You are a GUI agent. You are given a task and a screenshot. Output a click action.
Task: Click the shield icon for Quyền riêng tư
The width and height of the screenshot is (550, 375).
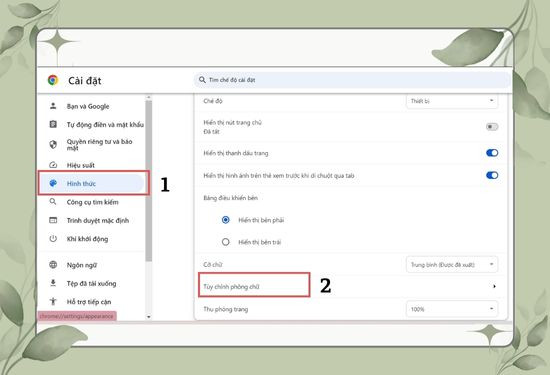click(x=53, y=144)
